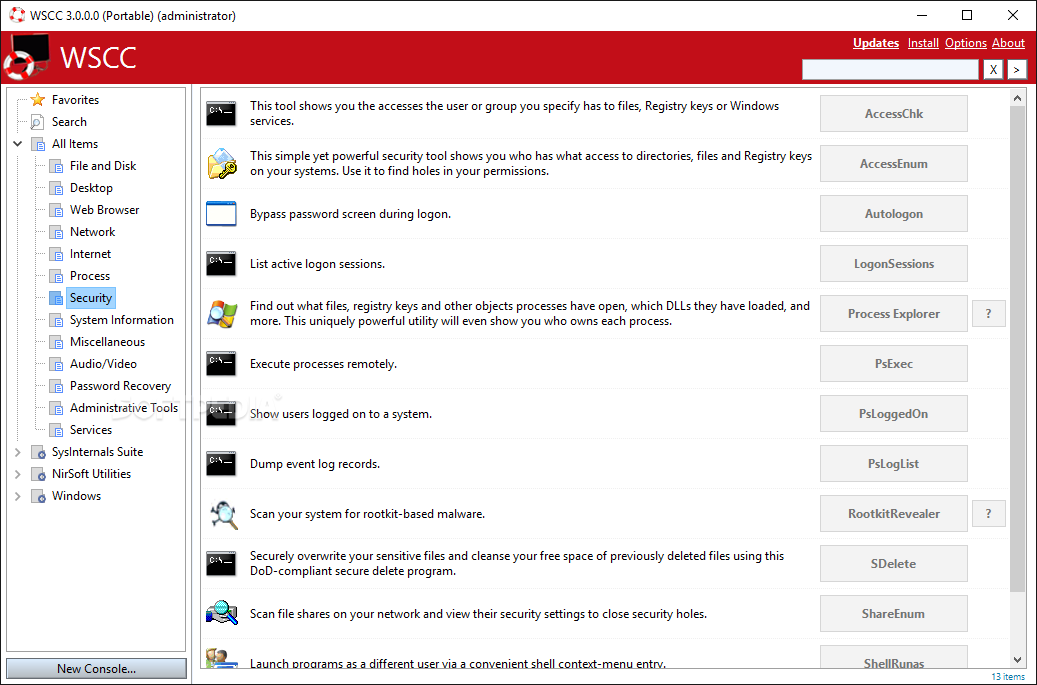Click the AccessChk command prompt icon
1037x685 pixels.
pos(221,113)
